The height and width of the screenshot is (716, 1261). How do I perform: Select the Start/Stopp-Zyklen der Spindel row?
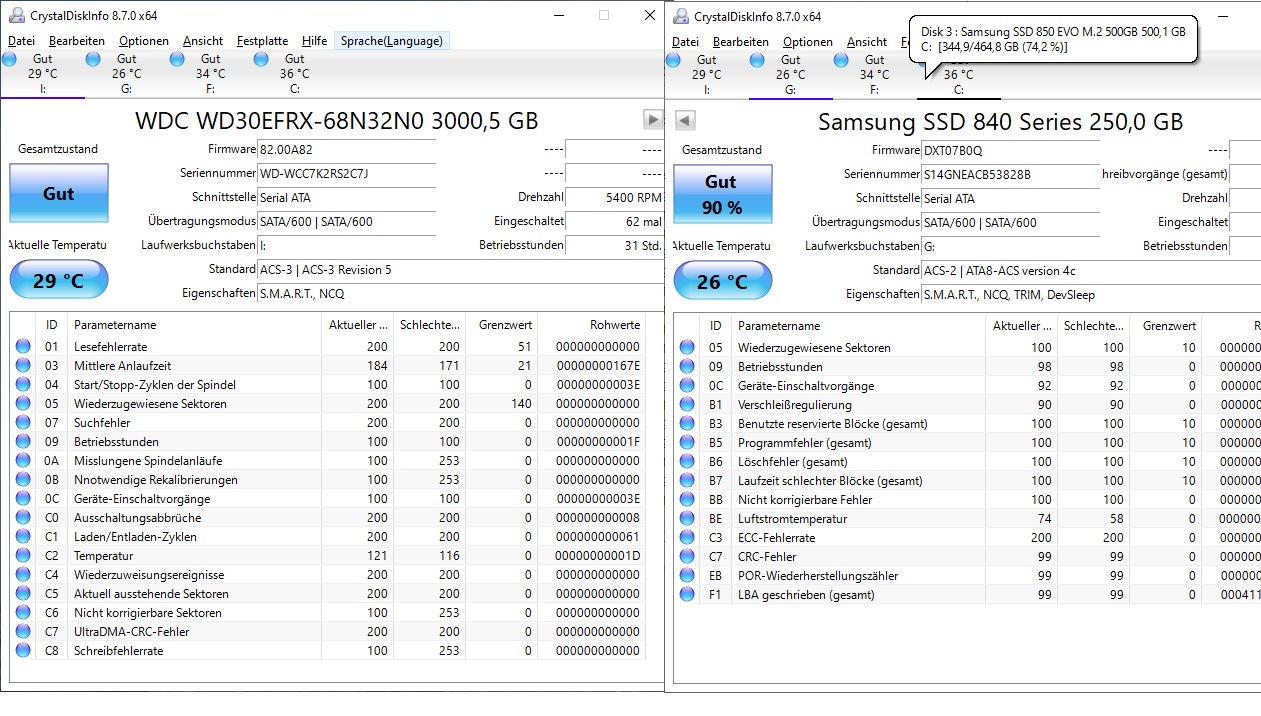coord(327,385)
